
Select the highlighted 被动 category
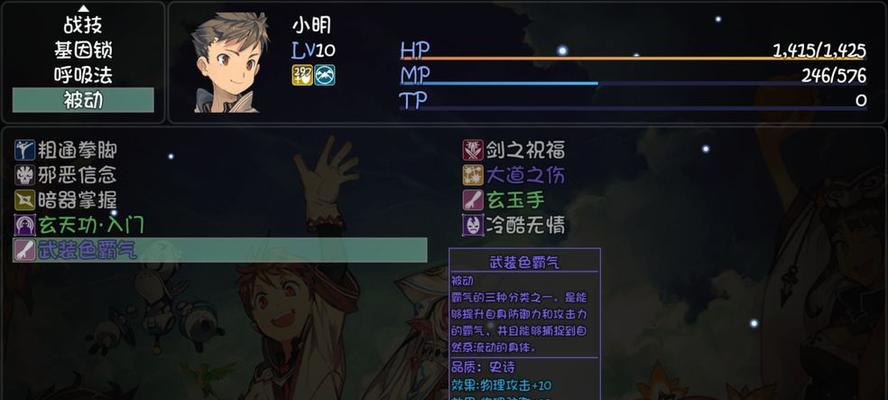coord(83,100)
